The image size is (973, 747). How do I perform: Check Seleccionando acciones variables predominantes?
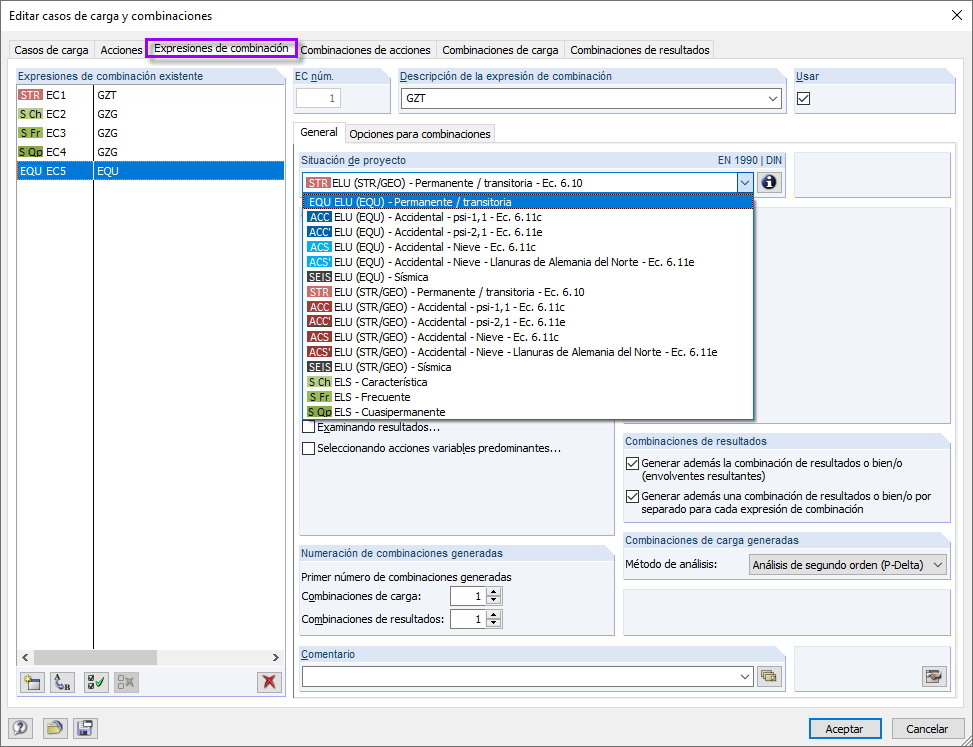click(307, 448)
